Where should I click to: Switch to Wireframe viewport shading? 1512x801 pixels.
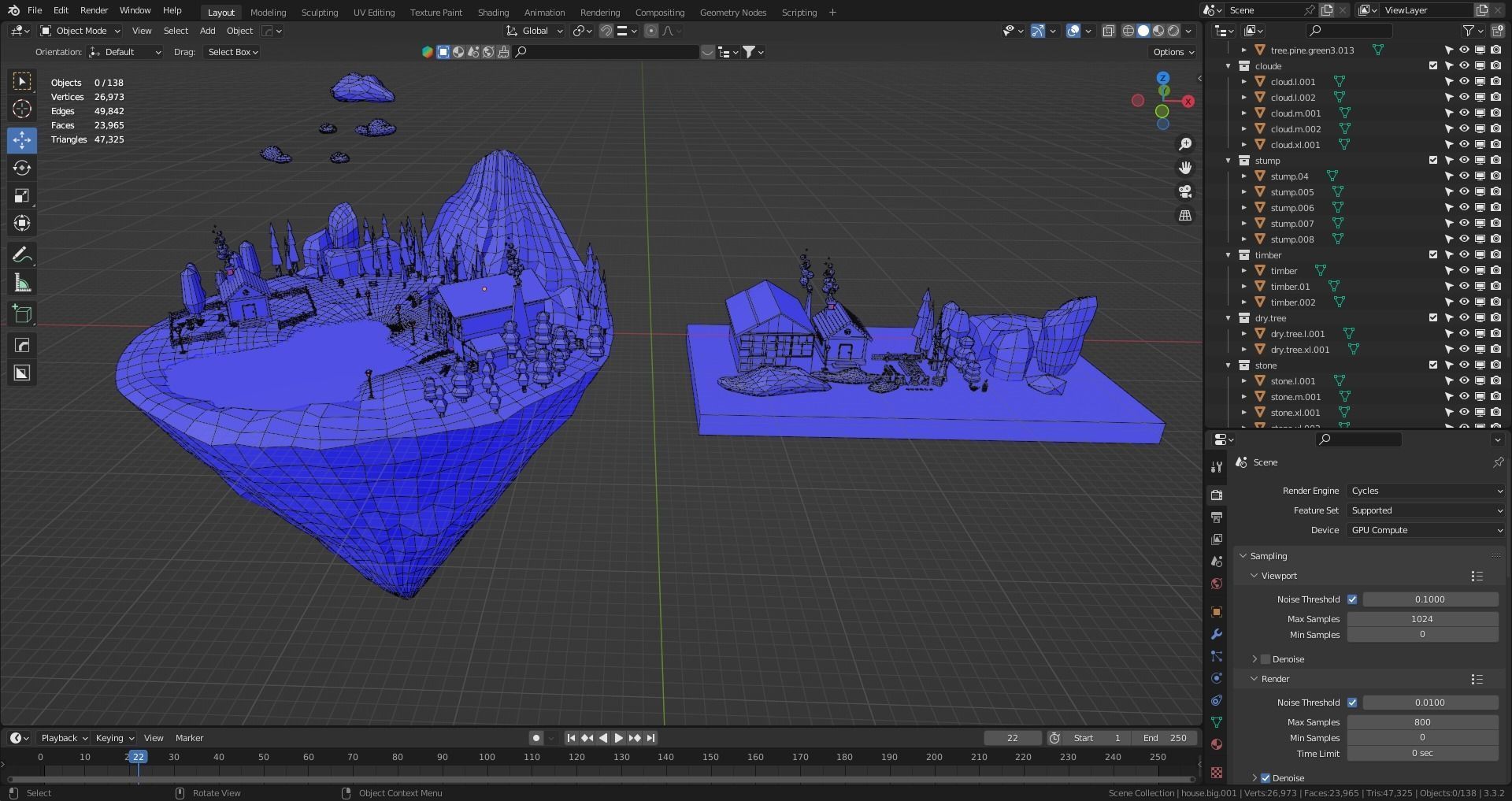point(1128,31)
